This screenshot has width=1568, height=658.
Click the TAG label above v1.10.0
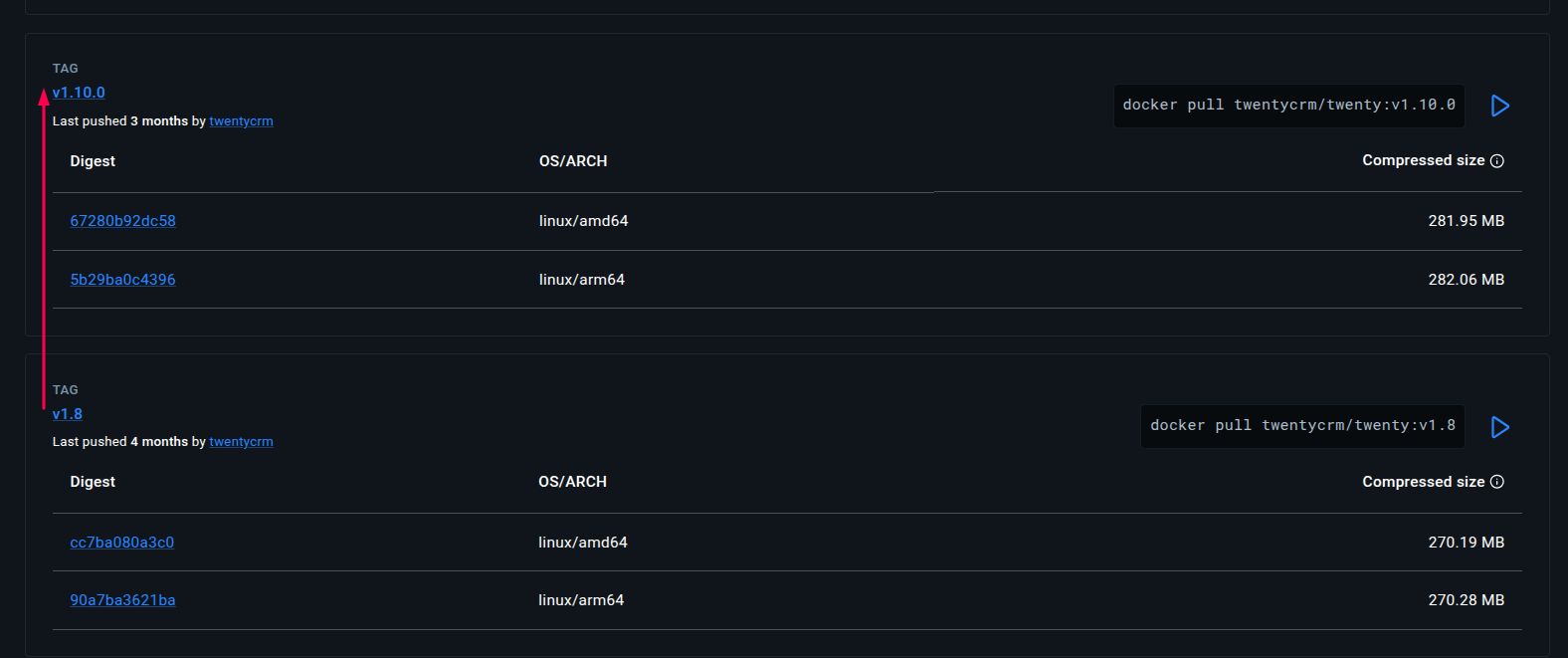tap(65, 68)
